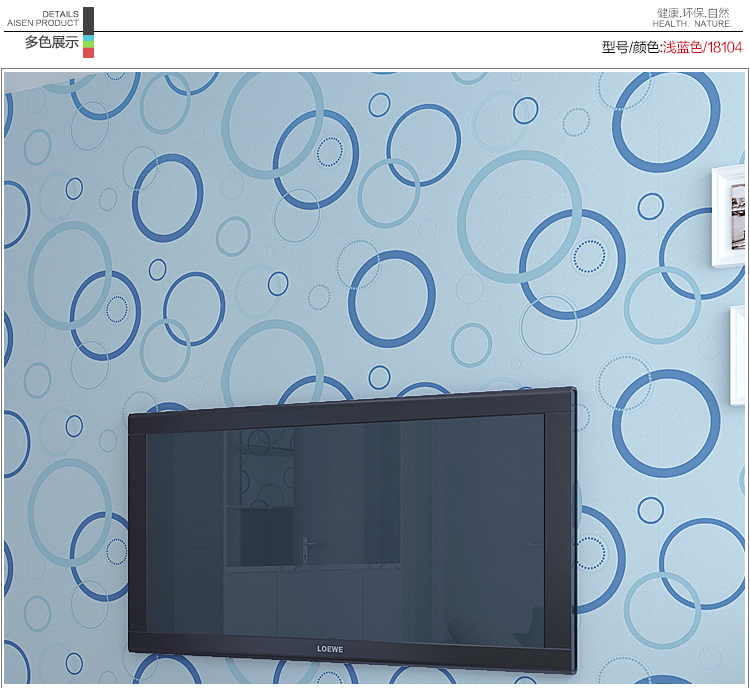Click the lower white picture frame at right edge
This screenshot has width=750, height=688.
pos(739,355)
